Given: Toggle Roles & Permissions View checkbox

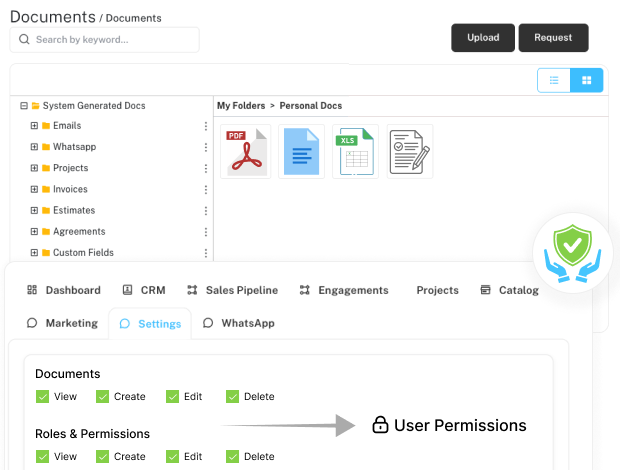Looking at the screenshot, I should tap(42, 456).
